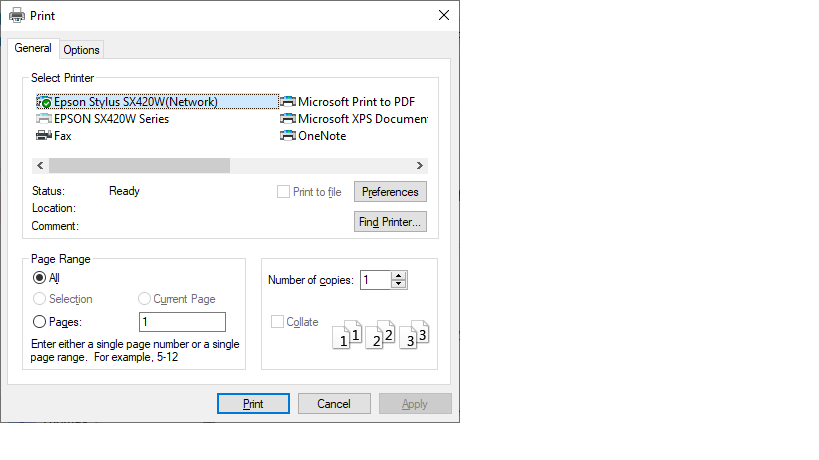Choose the EPSON SX420W Series printer icon
The image size is (819, 460).
pyautogui.click(x=45, y=119)
